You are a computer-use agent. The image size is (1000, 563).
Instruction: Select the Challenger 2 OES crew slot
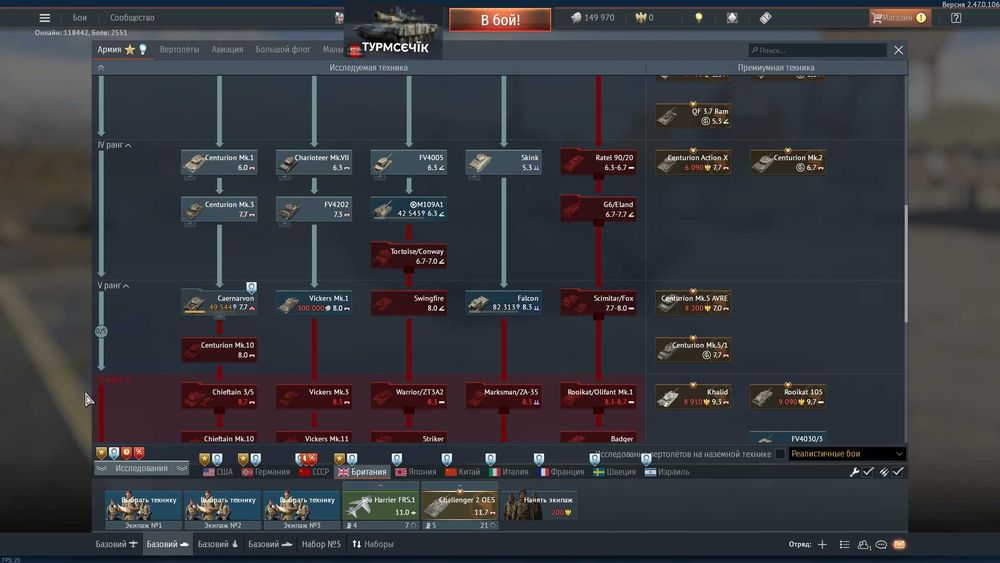[460, 506]
